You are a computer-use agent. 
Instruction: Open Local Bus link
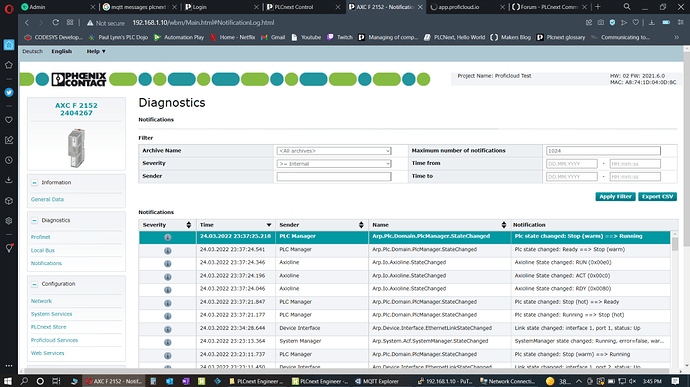[43, 251]
